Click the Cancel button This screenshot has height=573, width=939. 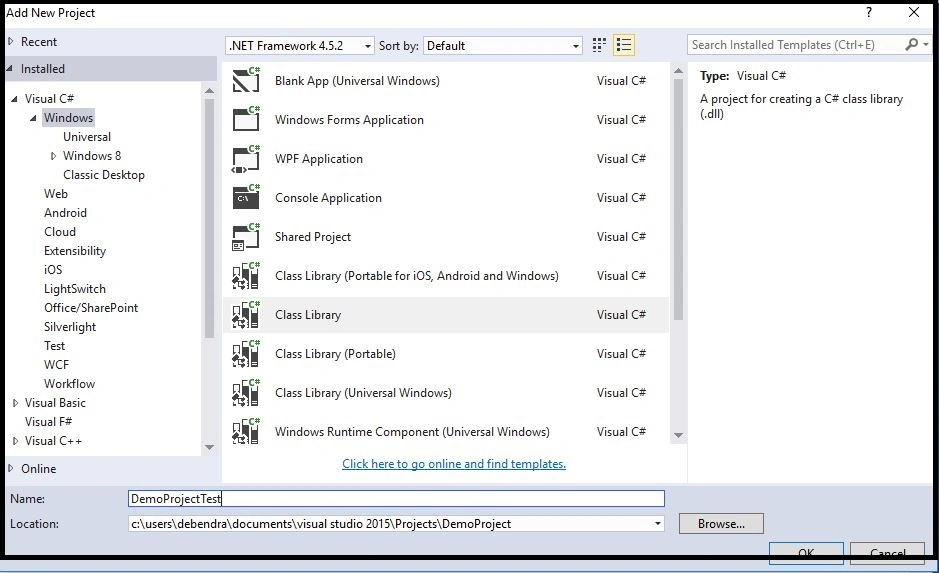pos(887,552)
